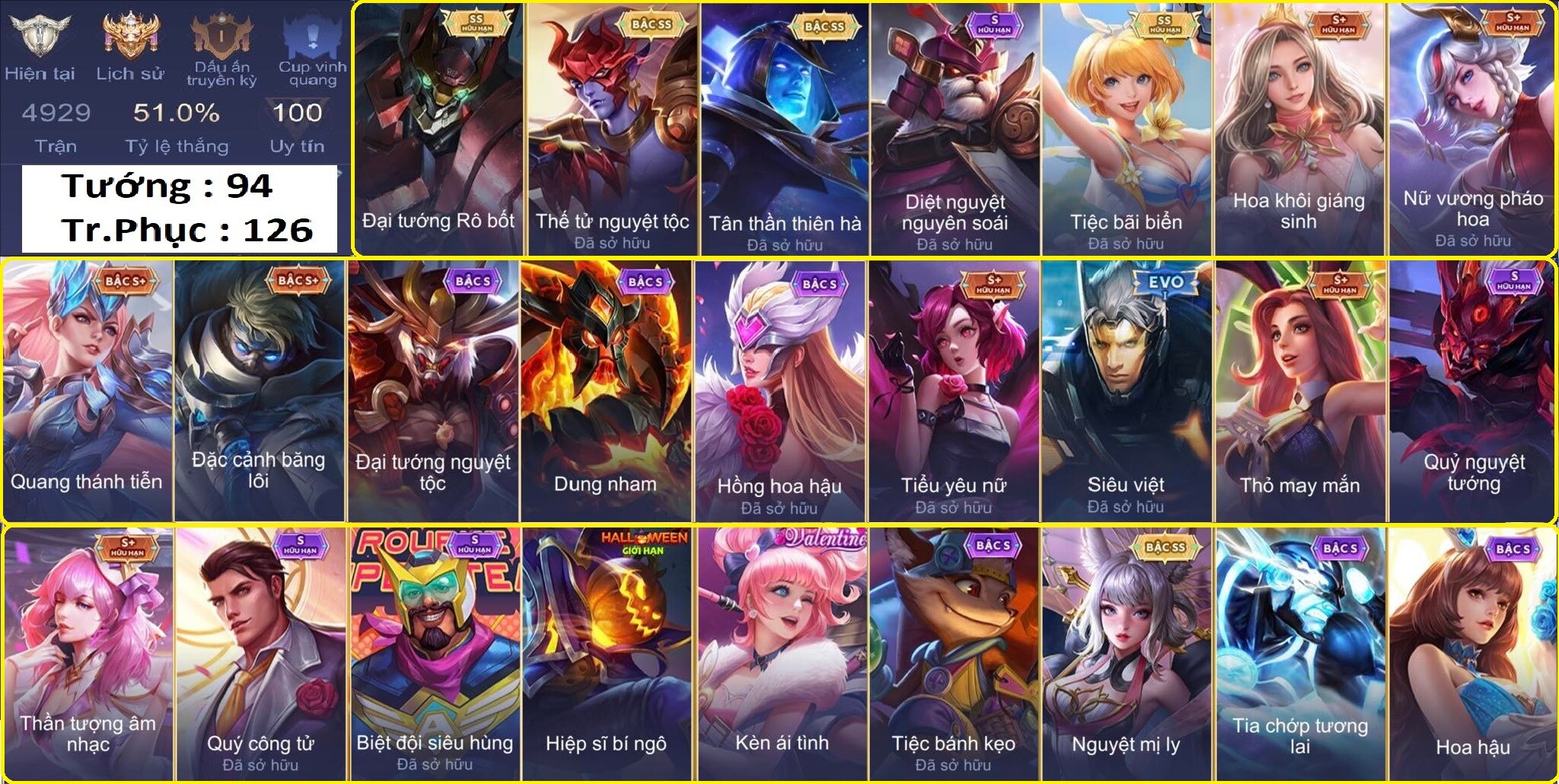Viewport: 1559px width, 784px height.
Task: Select the Hiện tại rank icon
Action: click(38, 36)
